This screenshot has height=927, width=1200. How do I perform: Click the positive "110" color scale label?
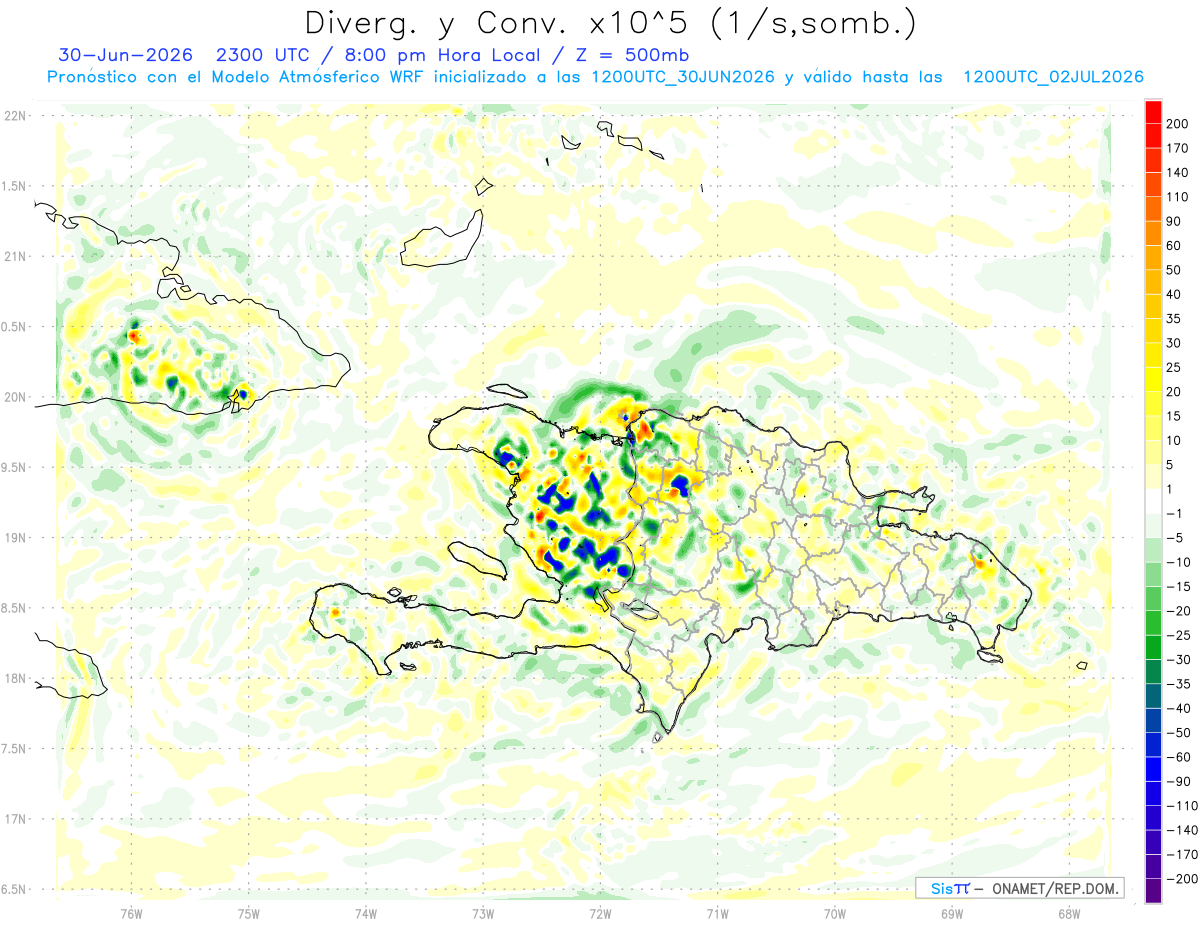[1179, 197]
